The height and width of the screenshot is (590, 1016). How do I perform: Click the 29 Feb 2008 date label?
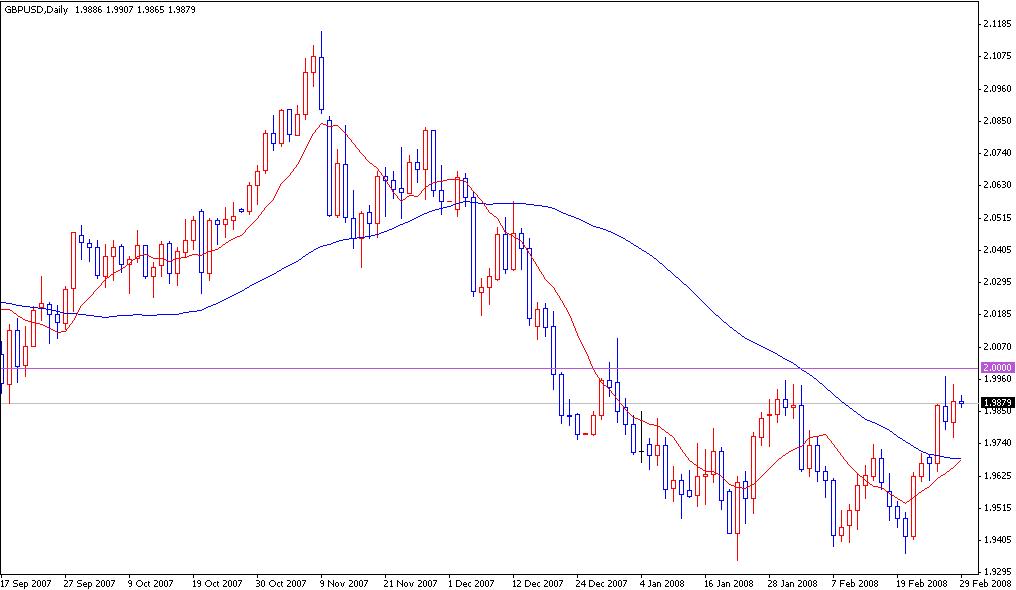986,584
